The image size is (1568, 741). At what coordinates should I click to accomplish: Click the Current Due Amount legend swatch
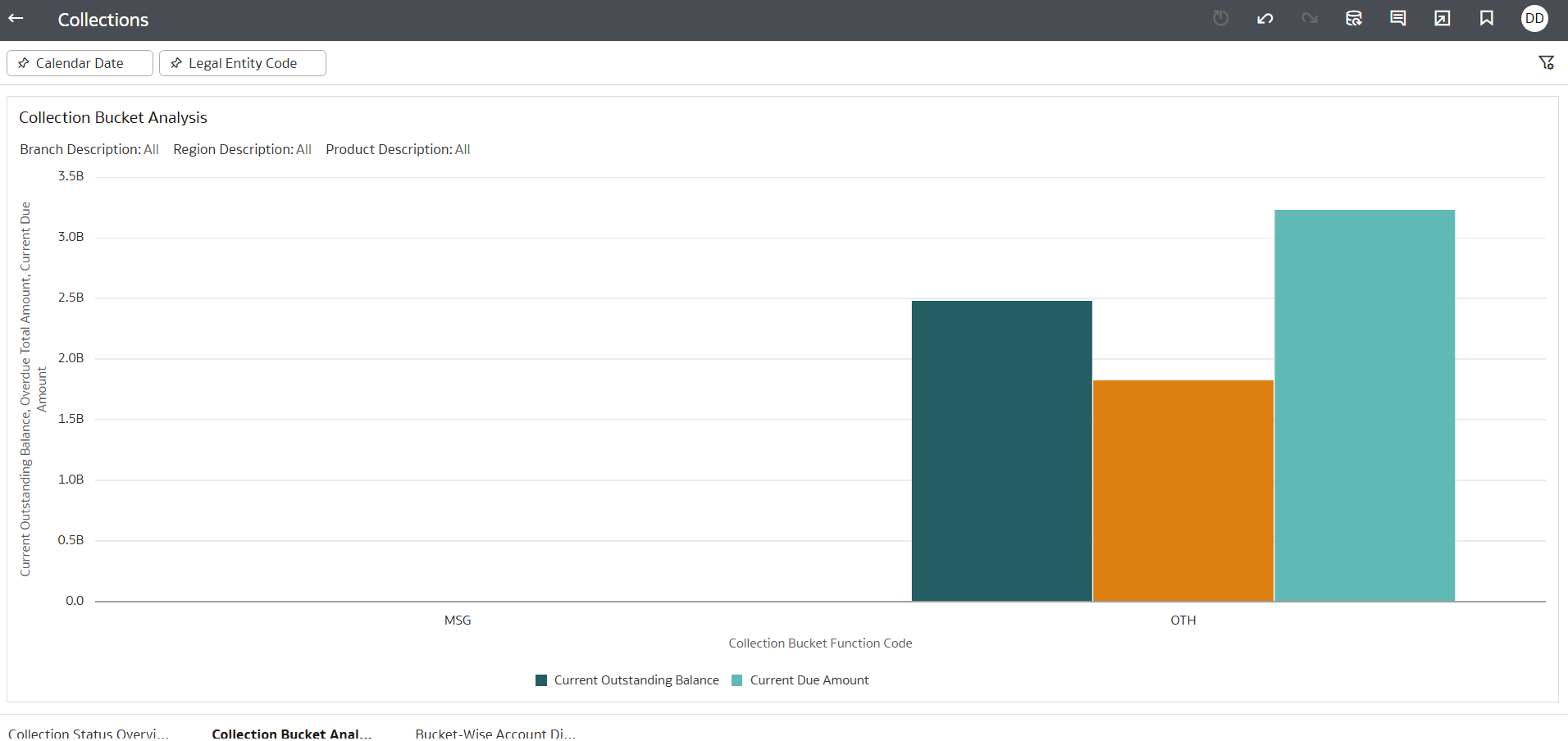click(736, 680)
